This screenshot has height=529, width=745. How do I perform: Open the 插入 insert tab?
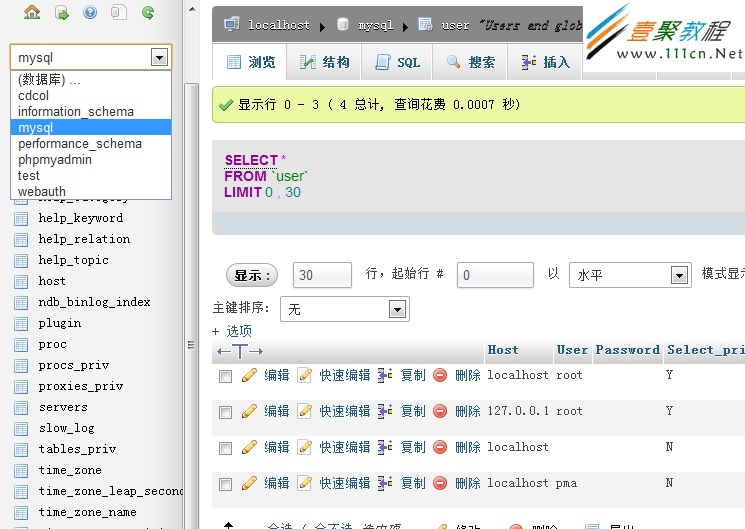[545, 62]
